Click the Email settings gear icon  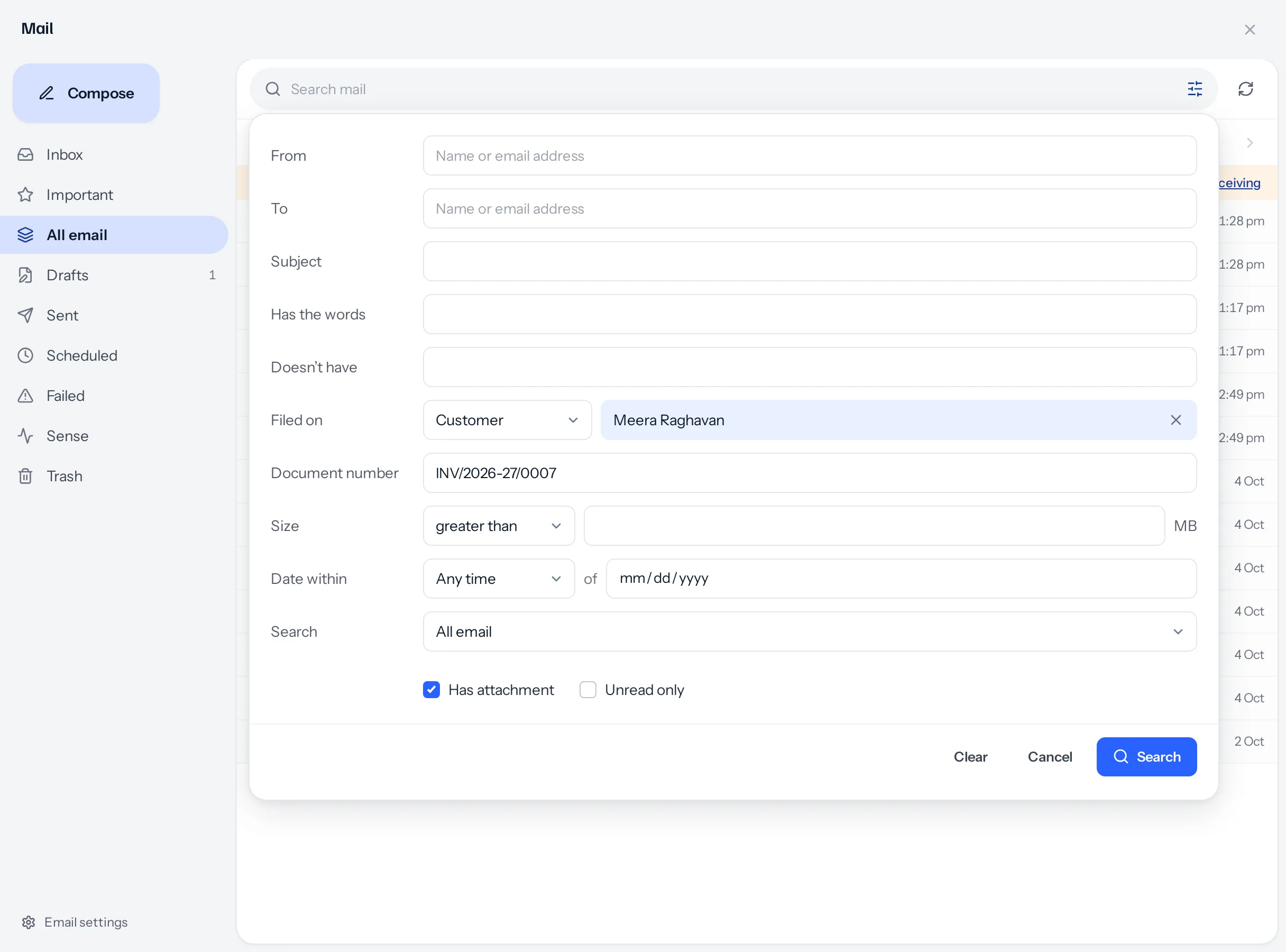[29, 922]
